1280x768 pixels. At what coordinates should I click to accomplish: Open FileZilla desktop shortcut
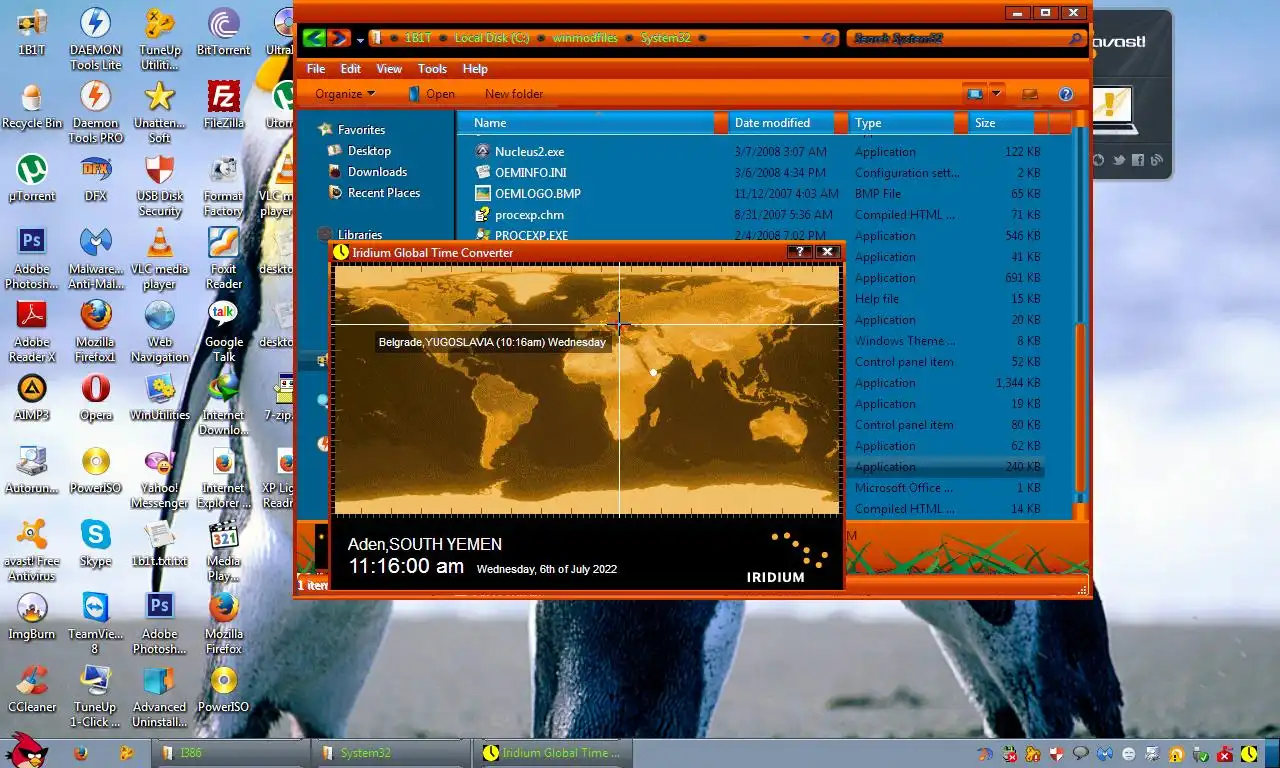(x=223, y=105)
